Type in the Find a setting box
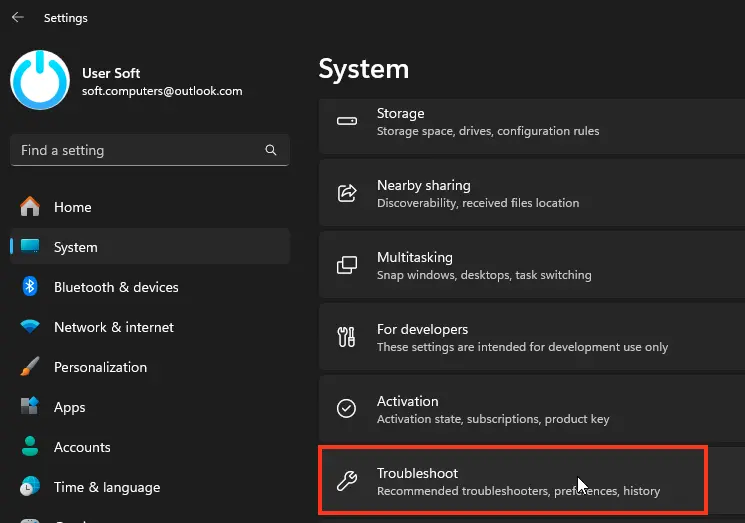 coord(140,151)
